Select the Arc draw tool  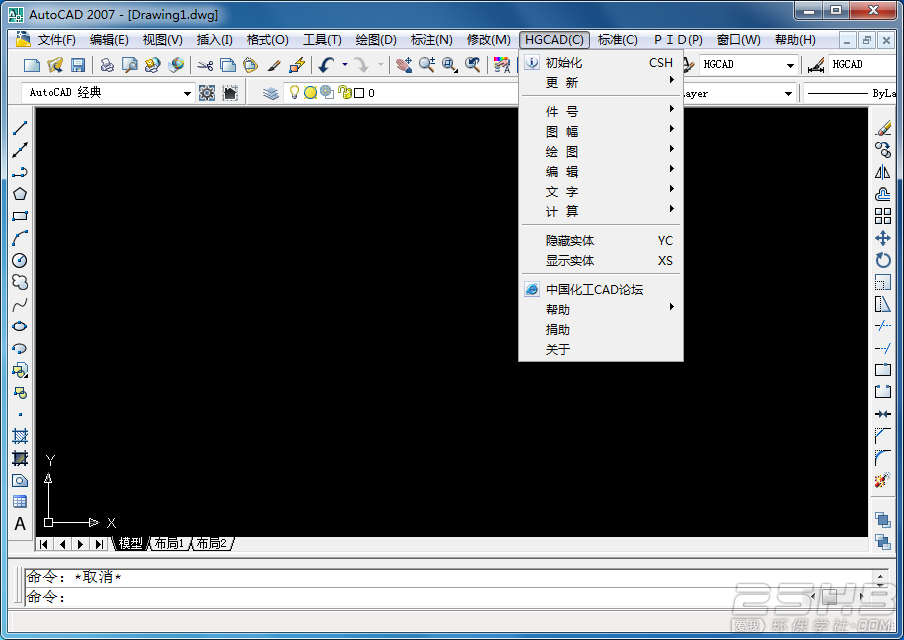pos(20,238)
